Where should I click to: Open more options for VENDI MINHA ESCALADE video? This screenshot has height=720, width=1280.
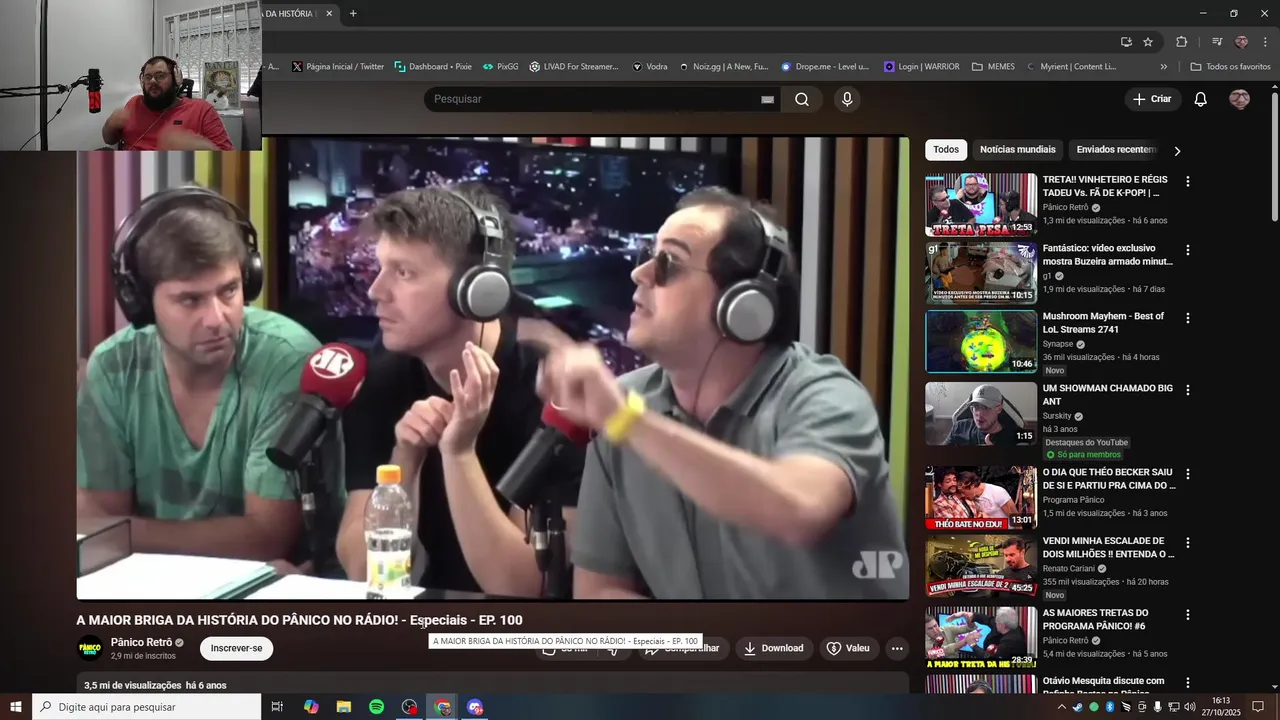[1188, 542]
